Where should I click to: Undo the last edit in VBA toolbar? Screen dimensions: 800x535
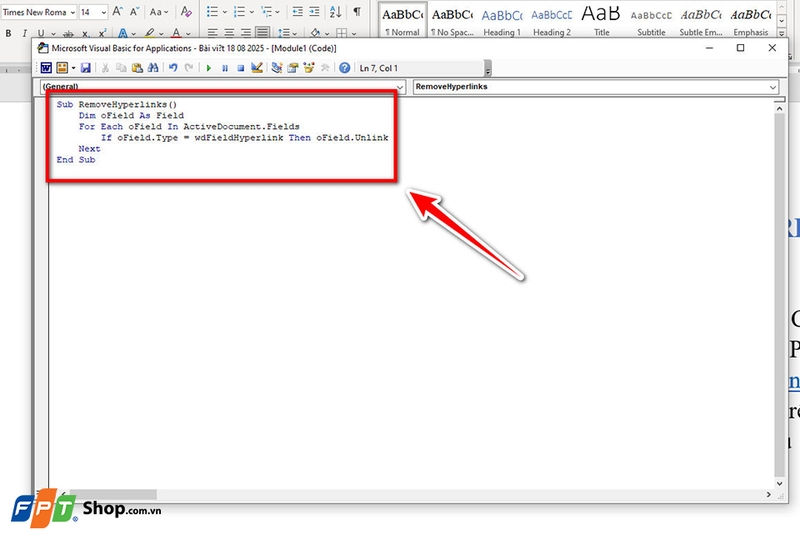(173, 68)
